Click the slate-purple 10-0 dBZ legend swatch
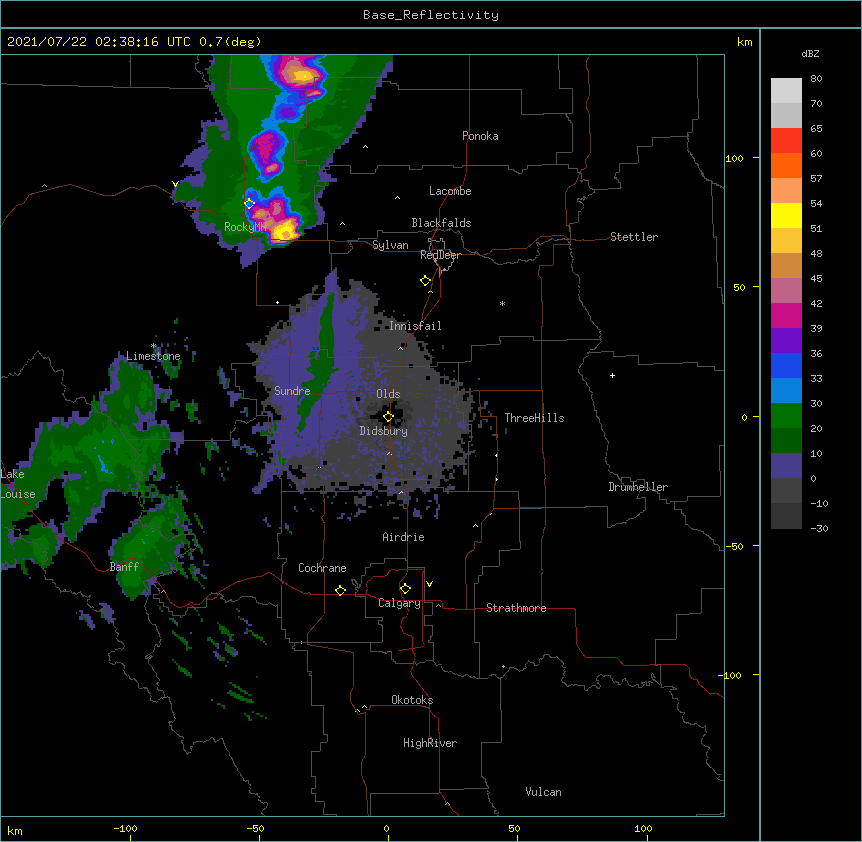Viewport: 862px width, 842px height. tap(786, 466)
